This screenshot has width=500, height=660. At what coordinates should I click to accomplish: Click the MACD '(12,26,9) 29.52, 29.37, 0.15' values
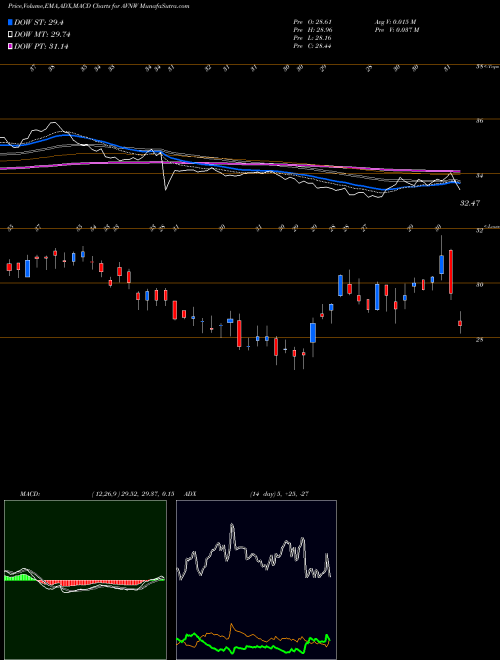[x=133, y=494]
